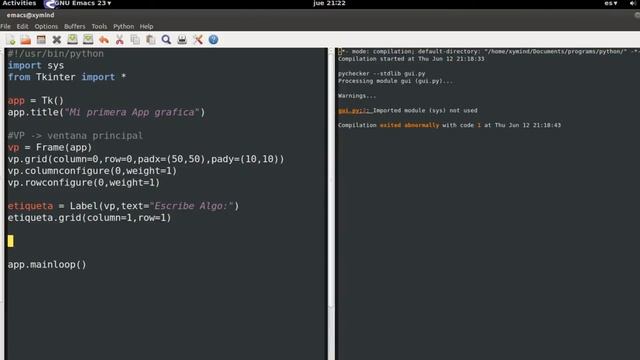Viewport: 640px width, 360px height.
Task: Click the Save buffer toolbar icon
Action: [x=72, y=40]
